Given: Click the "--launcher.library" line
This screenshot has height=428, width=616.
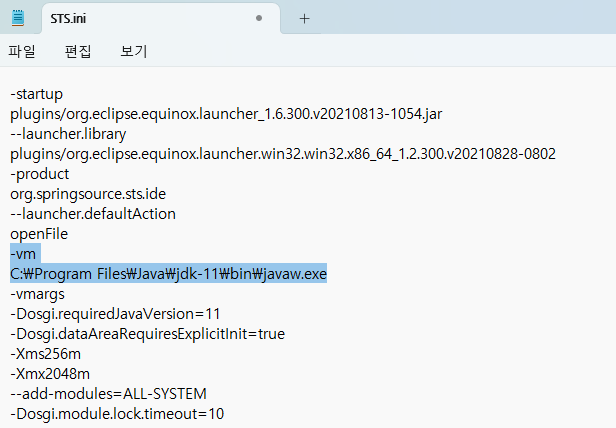Looking at the screenshot, I should [x=68, y=134].
